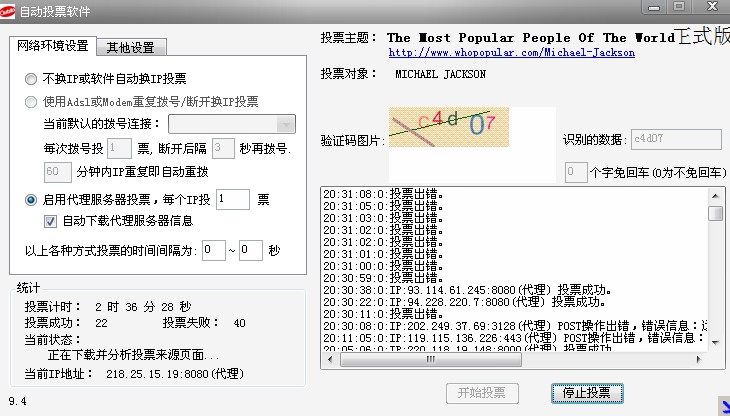Click the minimum vote interval field
The height and width of the screenshot is (416, 730).
[214, 250]
